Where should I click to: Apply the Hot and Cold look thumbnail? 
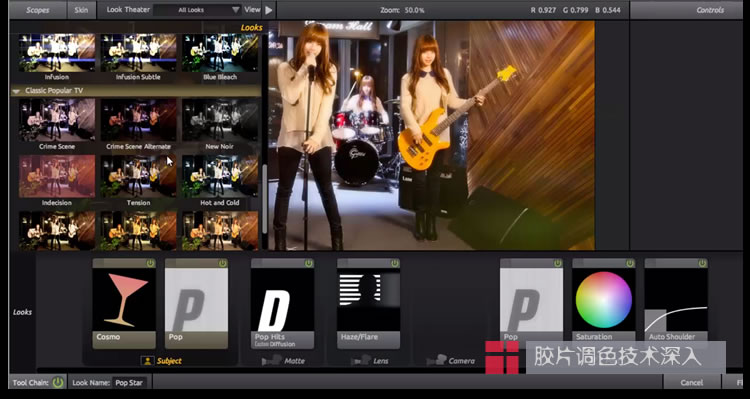[x=220, y=176]
